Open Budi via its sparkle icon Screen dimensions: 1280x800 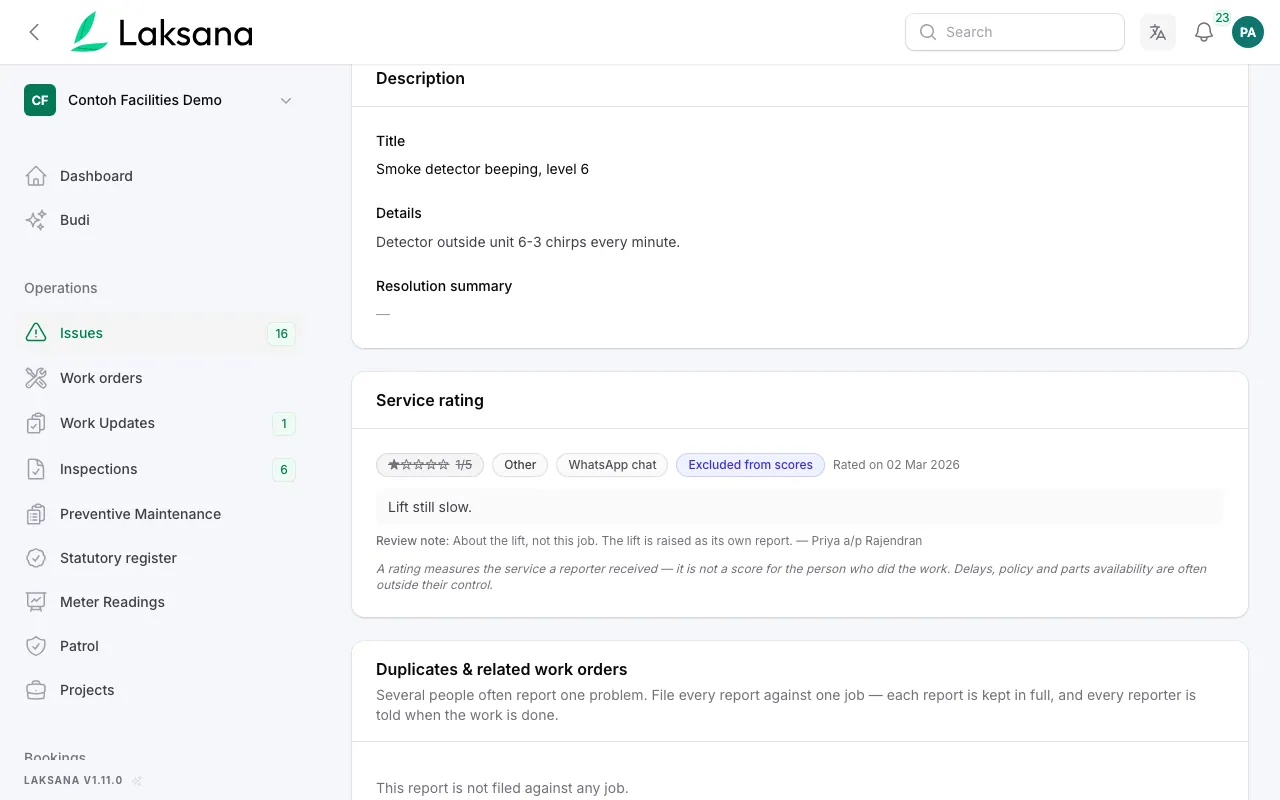click(x=36, y=220)
